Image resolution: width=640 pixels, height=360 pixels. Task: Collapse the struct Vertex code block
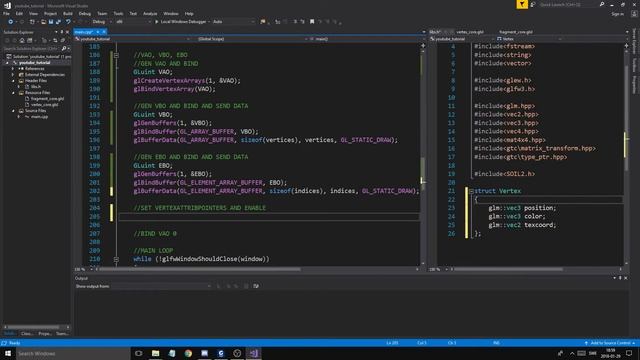click(x=471, y=191)
